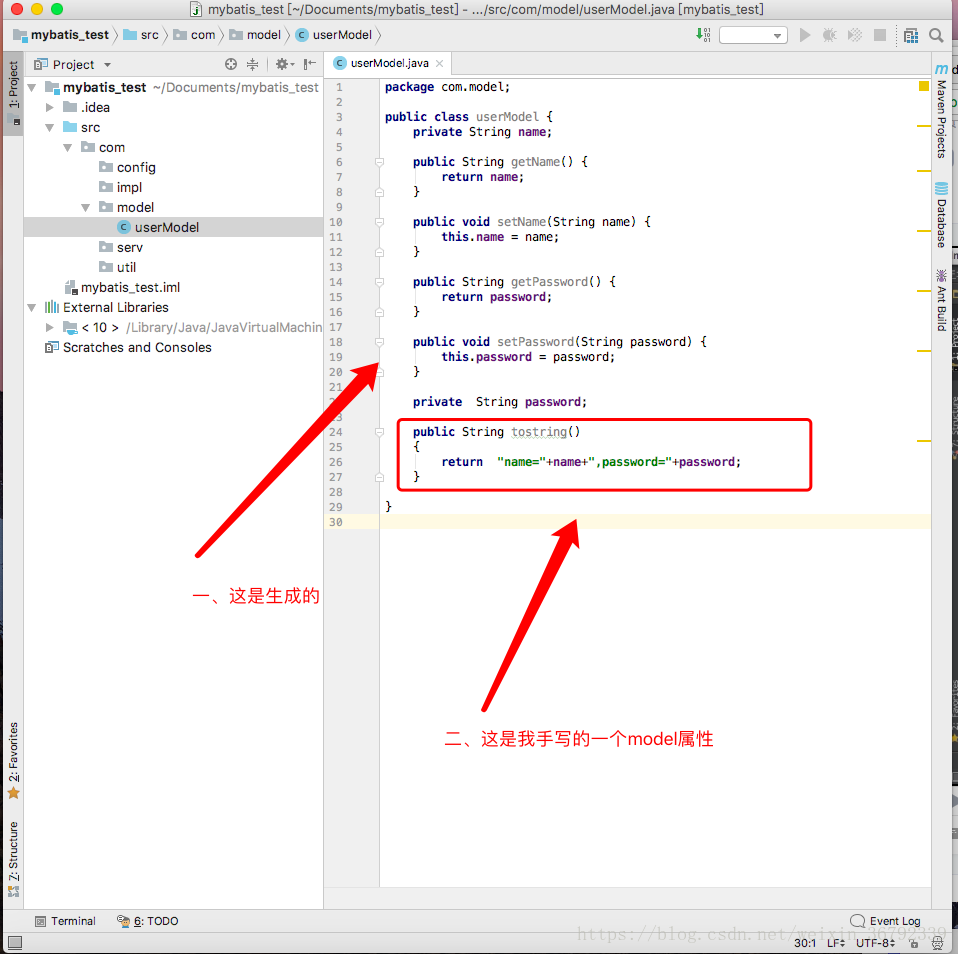Image resolution: width=958 pixels, height=954 pixels.
Task: Open Project Structure icon
Action: pyautogui.click(x=911, y=35)
